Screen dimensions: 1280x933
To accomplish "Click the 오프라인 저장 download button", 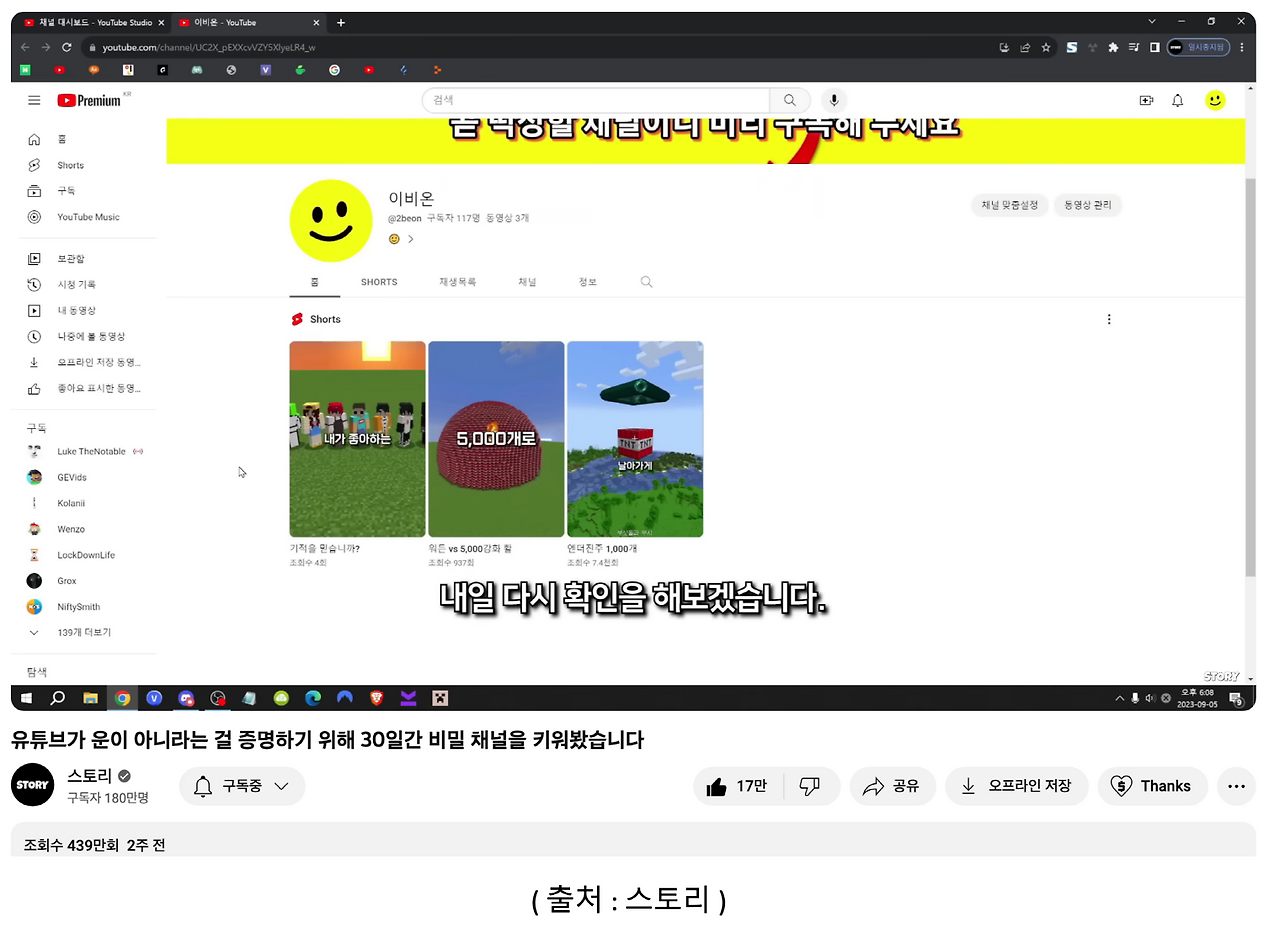I will click(x=1016, y=786).
